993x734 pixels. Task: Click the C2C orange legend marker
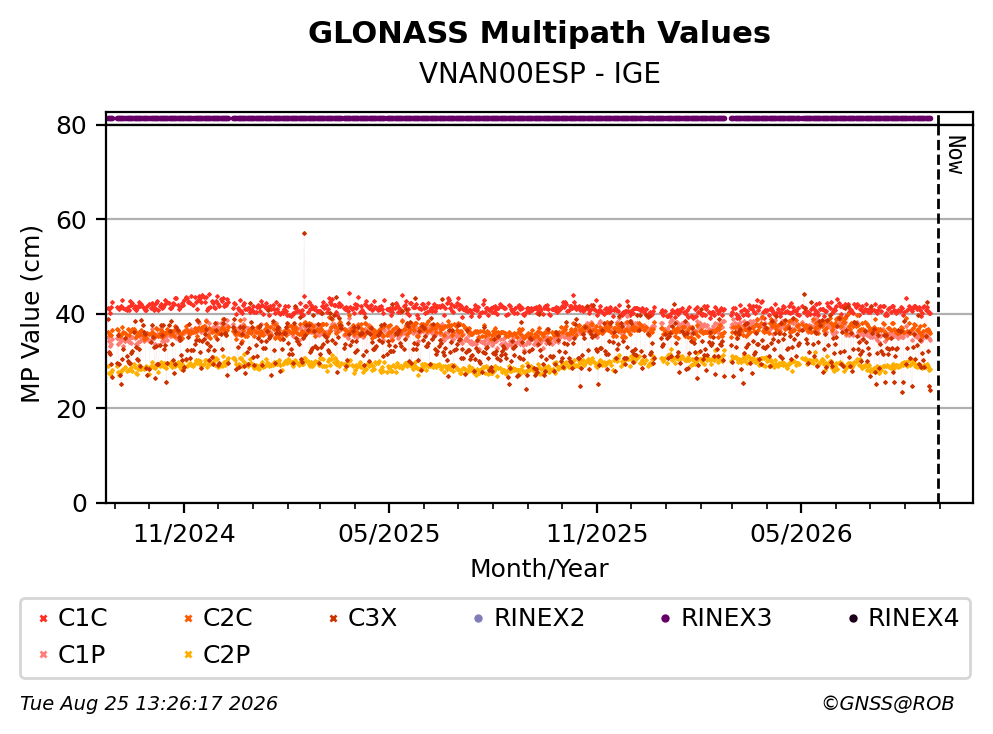(x=188, y=619)
